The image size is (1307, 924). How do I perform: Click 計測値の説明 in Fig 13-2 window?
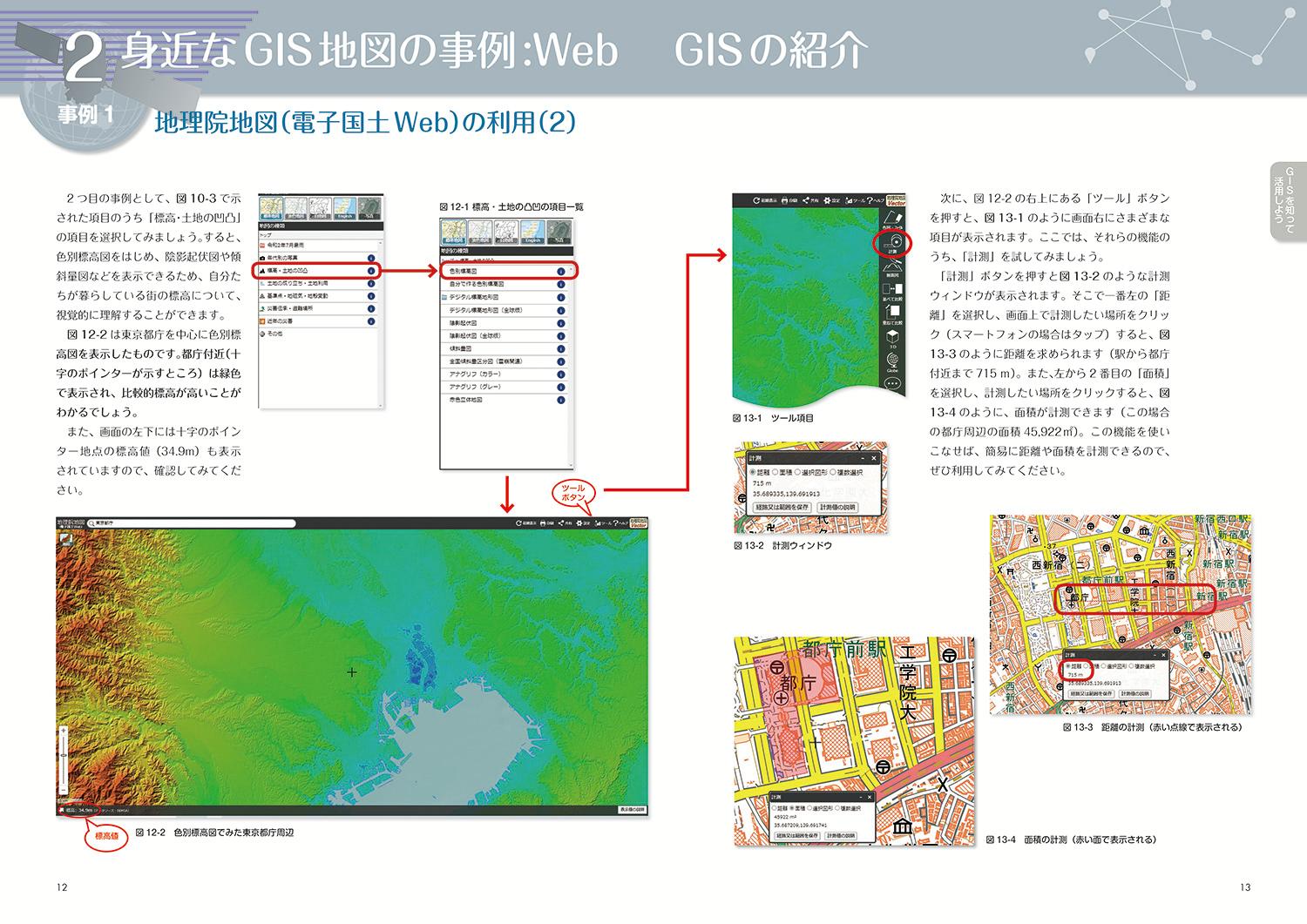point(837,507)
